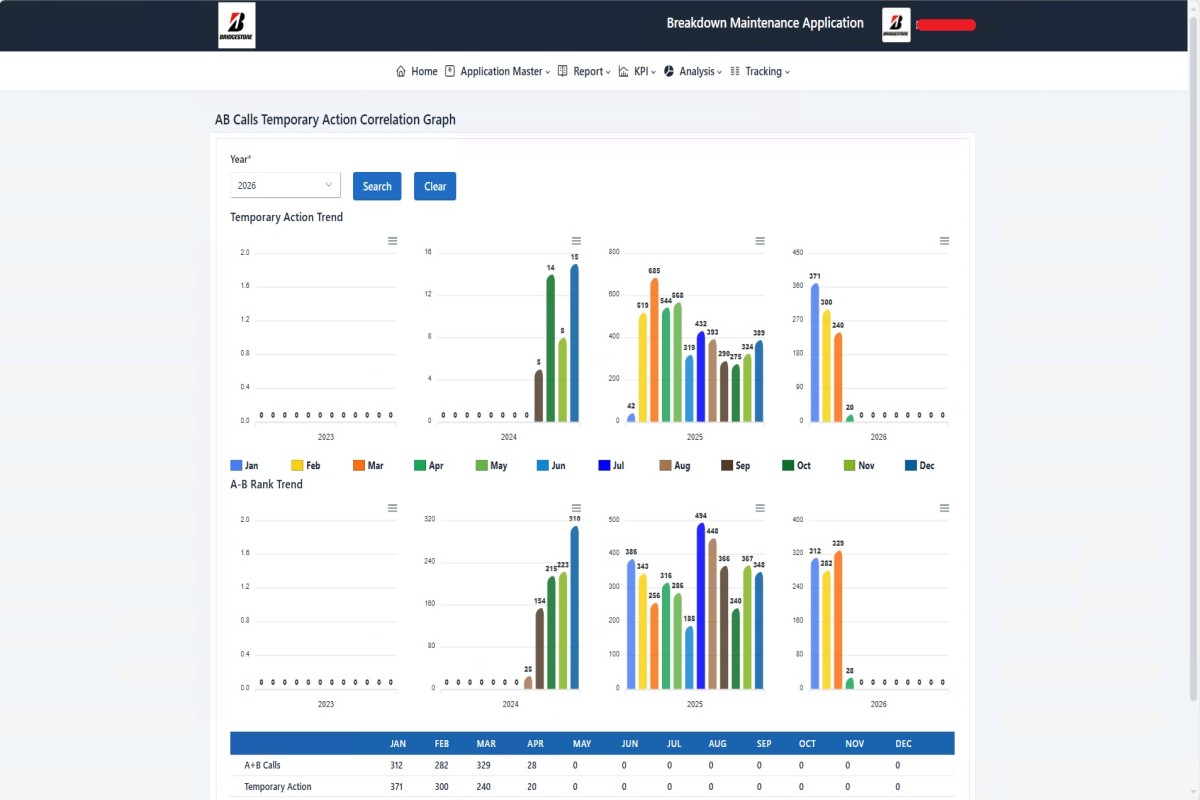The width and height of the screenshot is (1200, 800).
Task: Toggle the Jul series in the legend
Action: click(x=612, y=466)
